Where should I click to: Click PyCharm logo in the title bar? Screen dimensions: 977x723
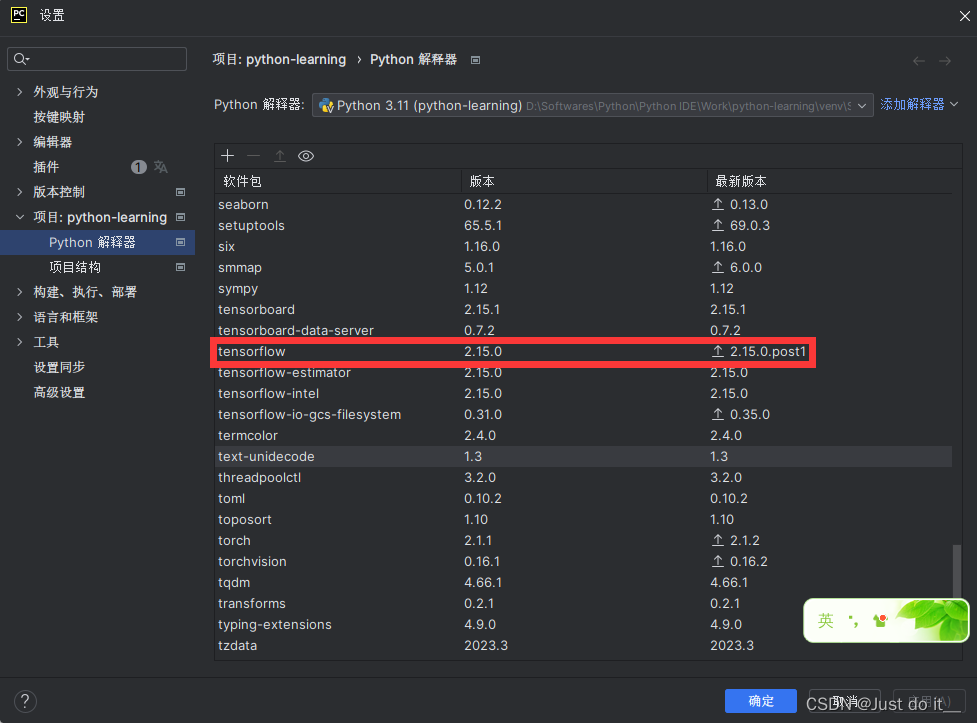(x=19, y=15)
